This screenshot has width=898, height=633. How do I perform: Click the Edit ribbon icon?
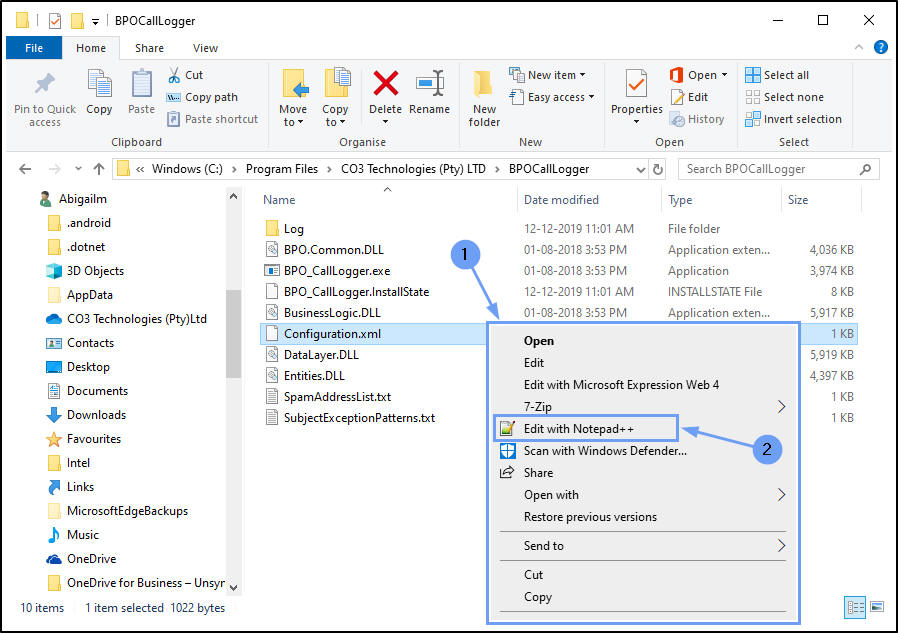coord(678,97)
